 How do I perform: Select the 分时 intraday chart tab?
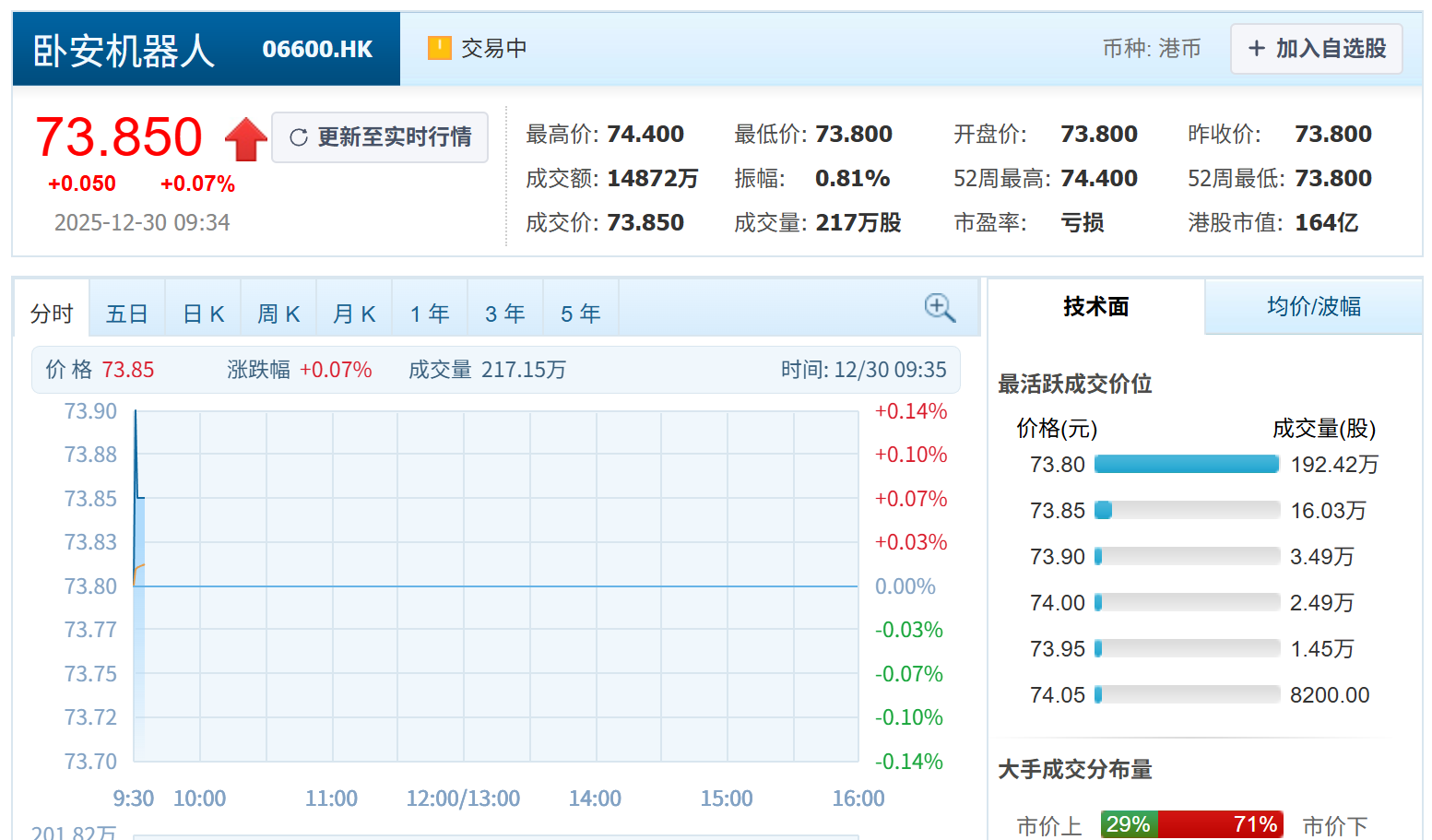tap(52, 313)
